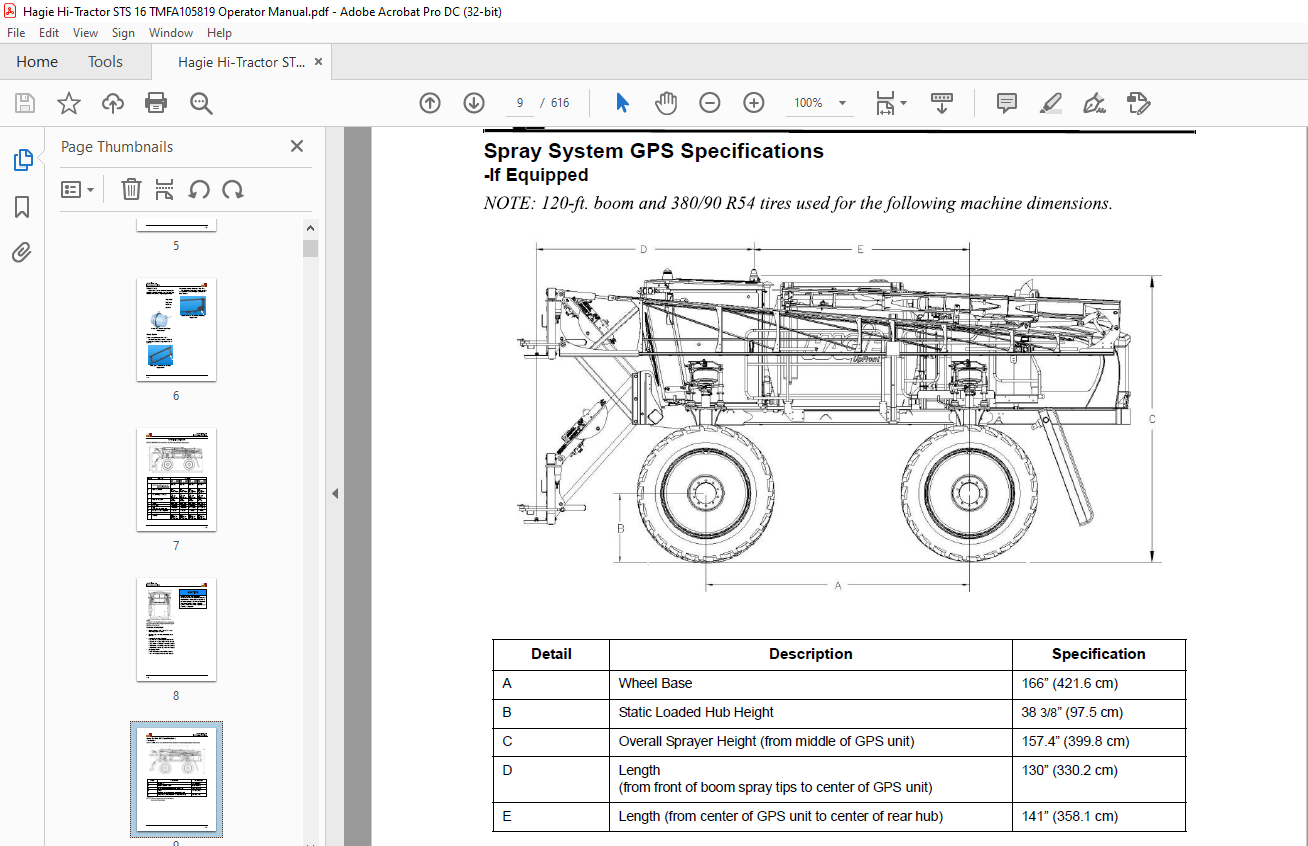Viewport: 1308px width, 846px height.
Task: Open the Bookmarks panel icon
Action: (22, 207)
